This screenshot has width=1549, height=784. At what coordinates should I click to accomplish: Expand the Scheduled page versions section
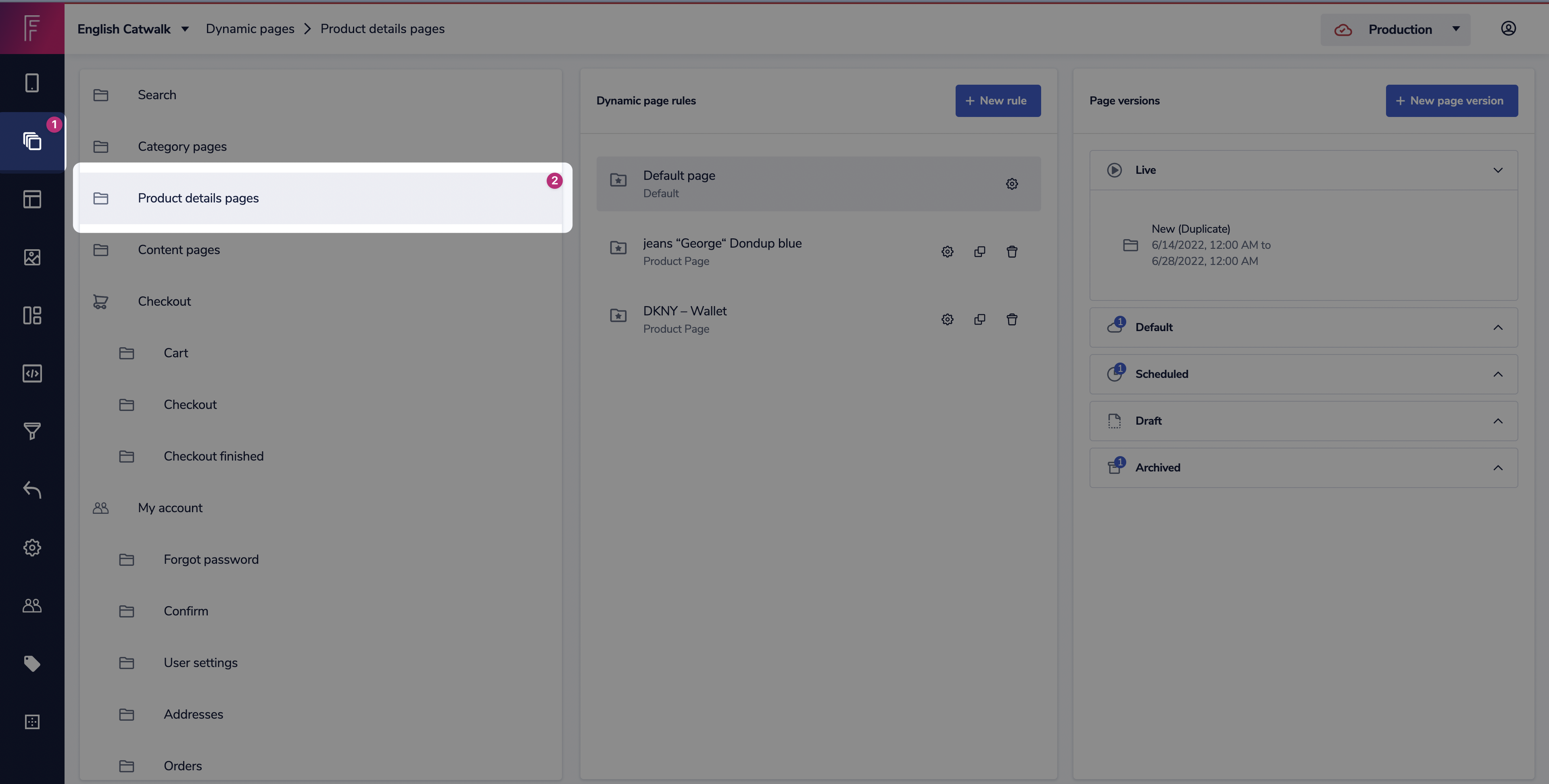(x=1497, y=374)
